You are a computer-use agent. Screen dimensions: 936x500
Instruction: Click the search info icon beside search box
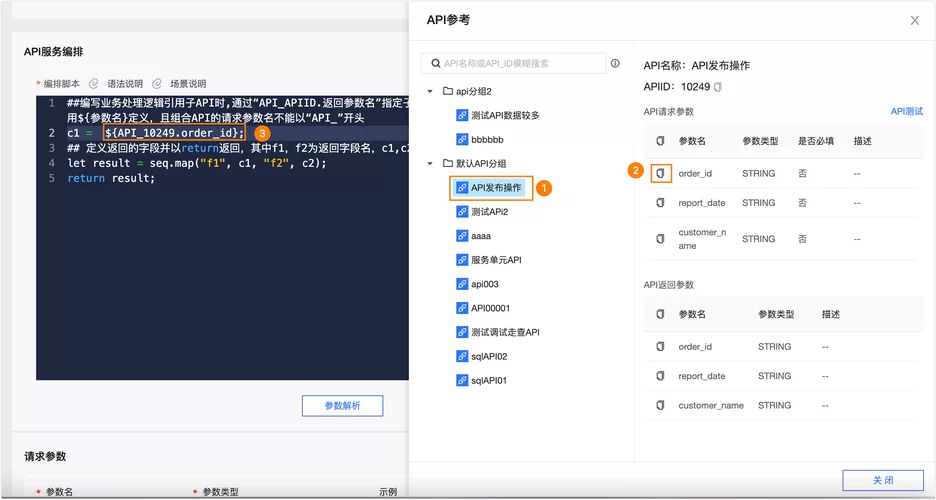coord(615,63)
